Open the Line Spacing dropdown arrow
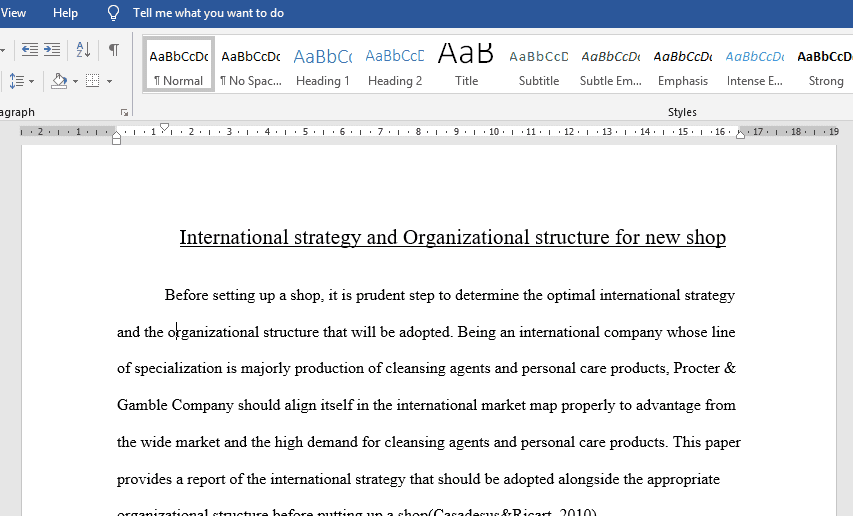This screenshot has width=853, height=516. tap(32, 82)
